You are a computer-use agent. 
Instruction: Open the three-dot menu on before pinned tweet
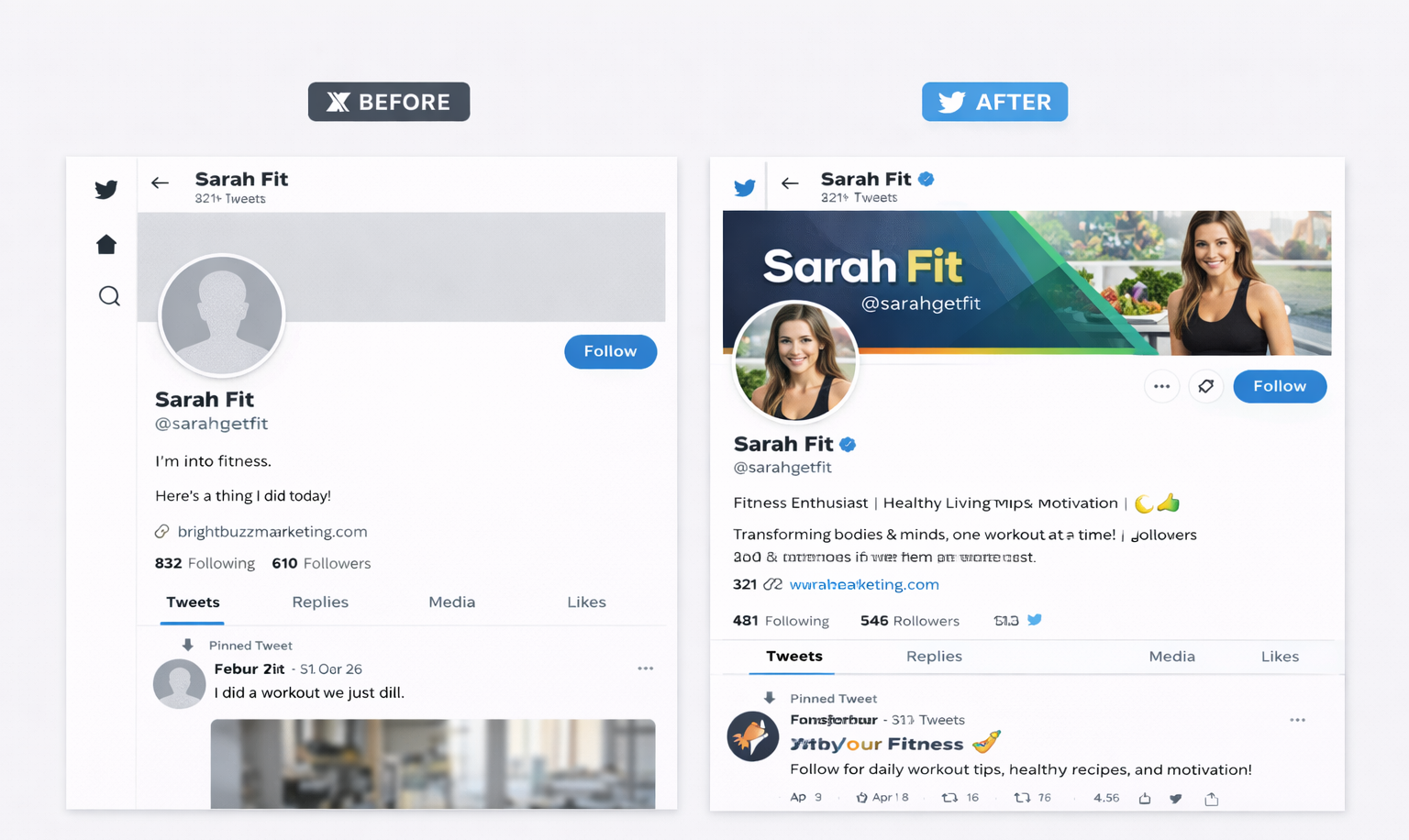click(646, 669)
